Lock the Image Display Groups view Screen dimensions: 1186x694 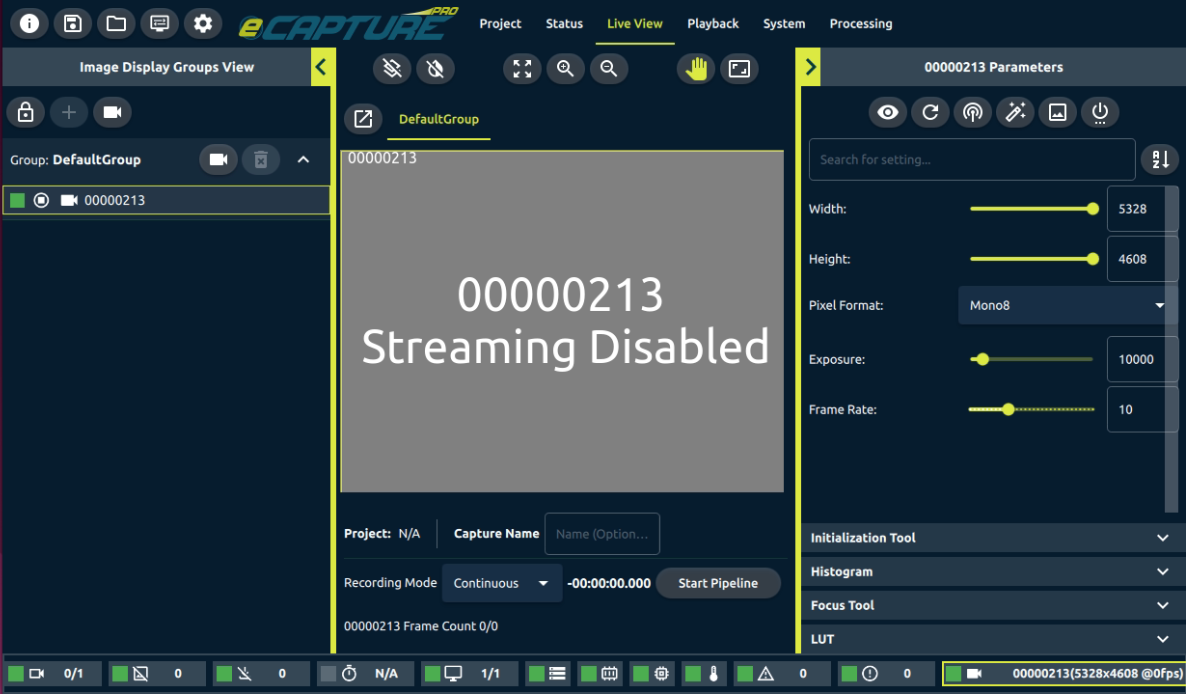coord(26,113)
